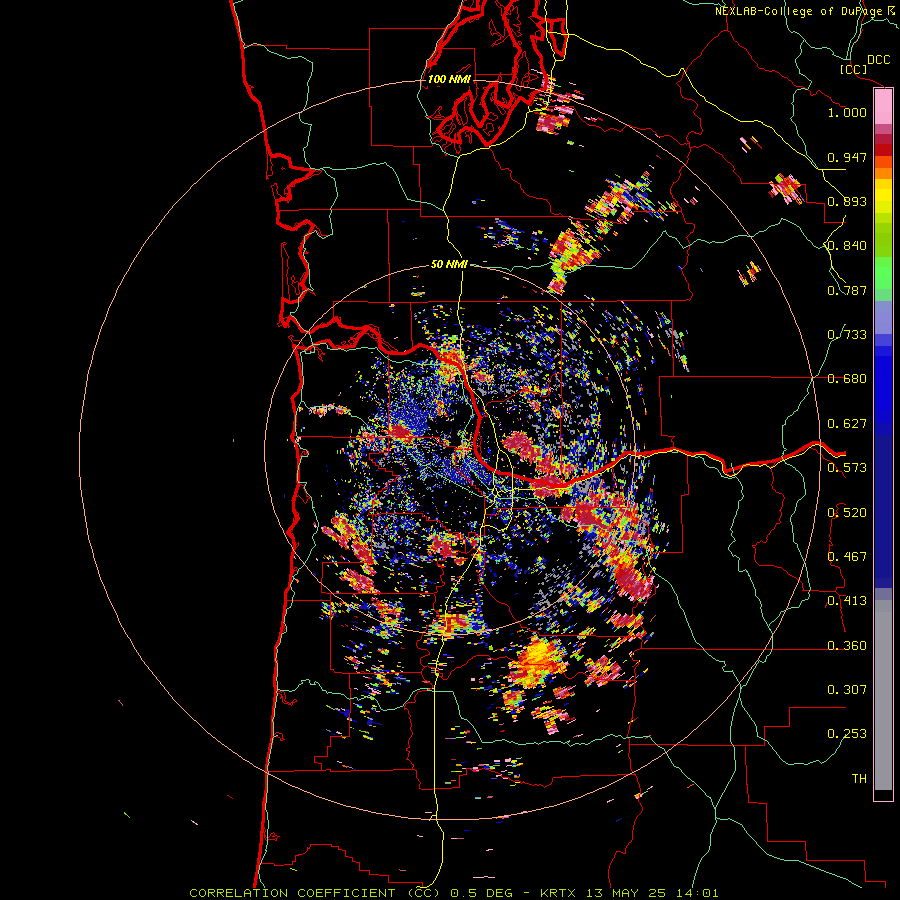Select the 0.360 legend value
The image size is (900, 900).
click(847, 646)
